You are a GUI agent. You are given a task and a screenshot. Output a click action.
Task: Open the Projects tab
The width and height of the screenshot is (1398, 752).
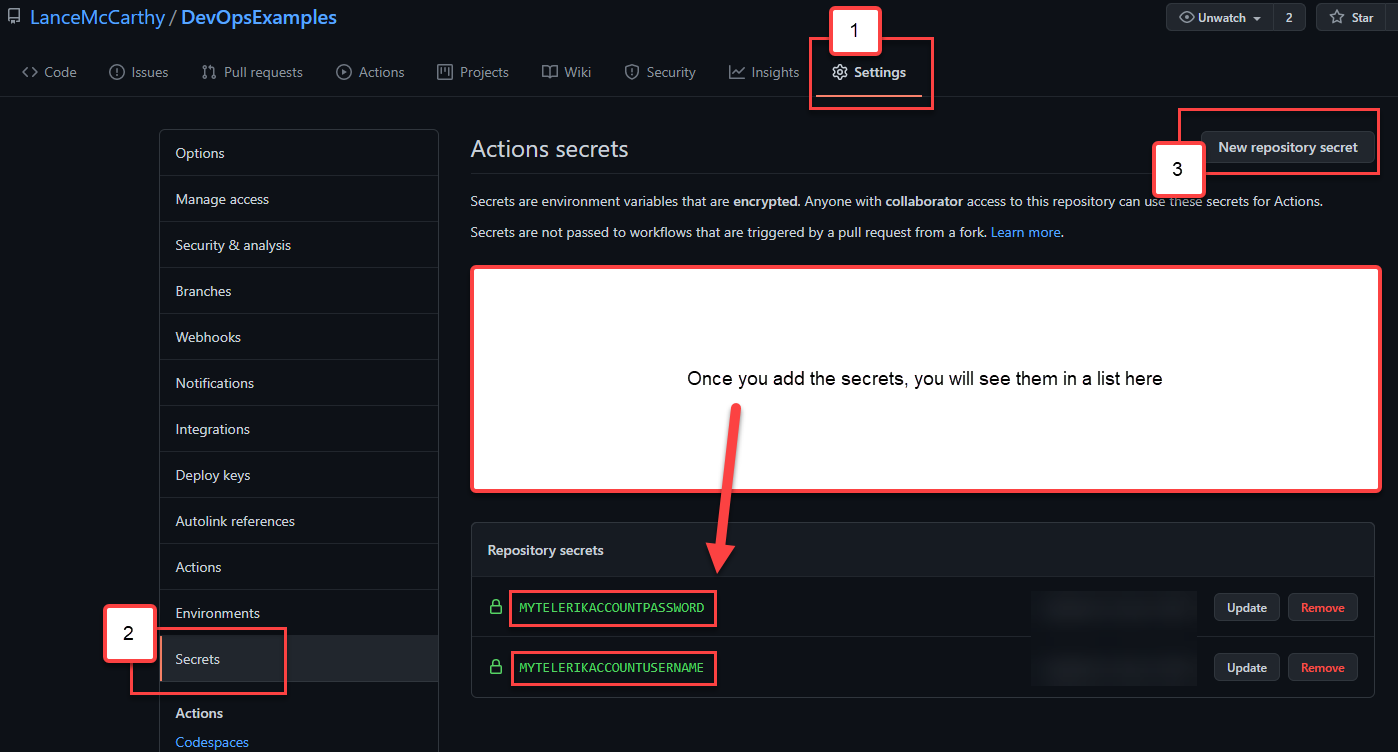point(473,72)
